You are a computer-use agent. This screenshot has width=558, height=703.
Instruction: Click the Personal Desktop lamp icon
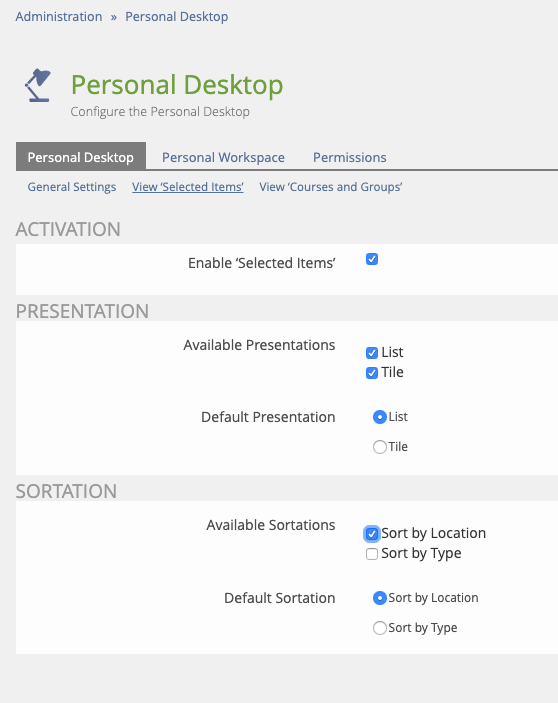pos(38,85)
